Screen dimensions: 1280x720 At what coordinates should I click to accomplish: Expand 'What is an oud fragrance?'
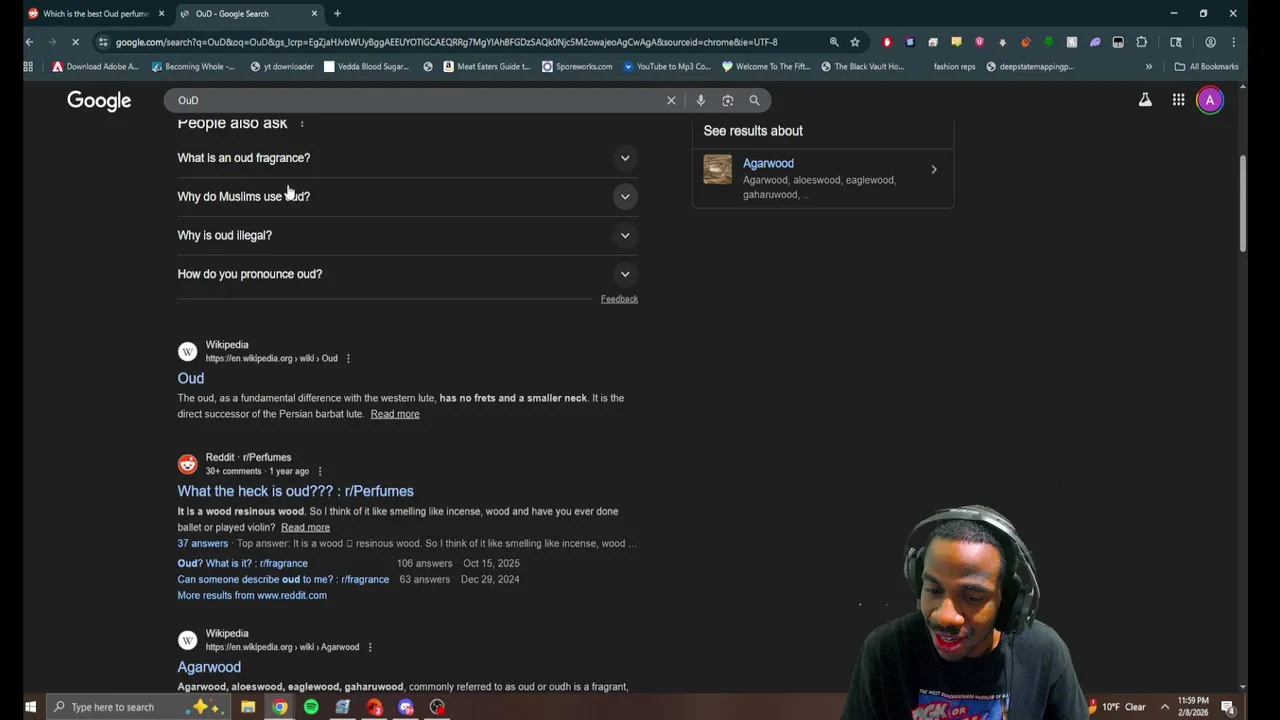click(407, 158)
